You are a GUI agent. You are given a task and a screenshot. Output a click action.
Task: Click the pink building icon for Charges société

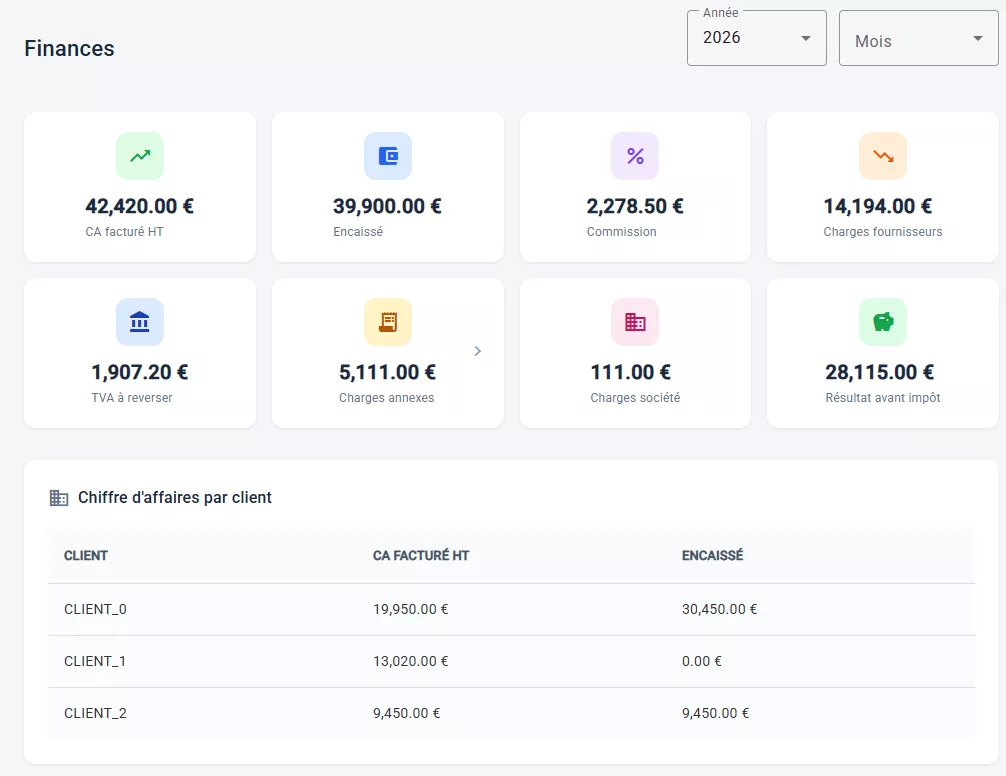coord(635,322)
